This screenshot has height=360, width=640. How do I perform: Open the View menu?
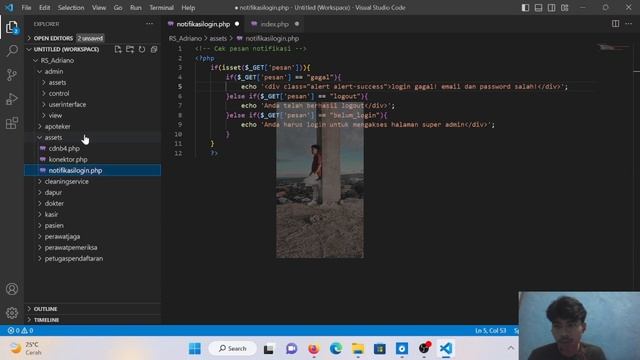pyautogui.click(x=99, y=8)
